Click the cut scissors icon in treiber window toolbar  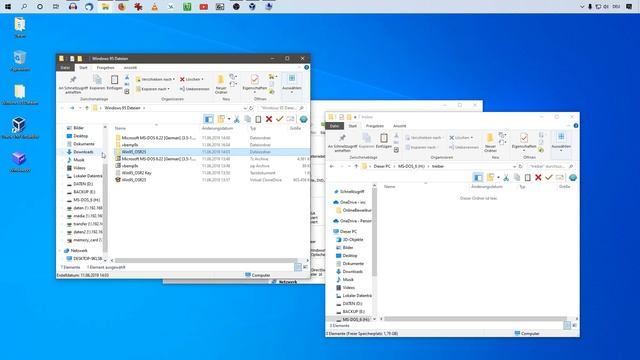(x=506, y=178)
